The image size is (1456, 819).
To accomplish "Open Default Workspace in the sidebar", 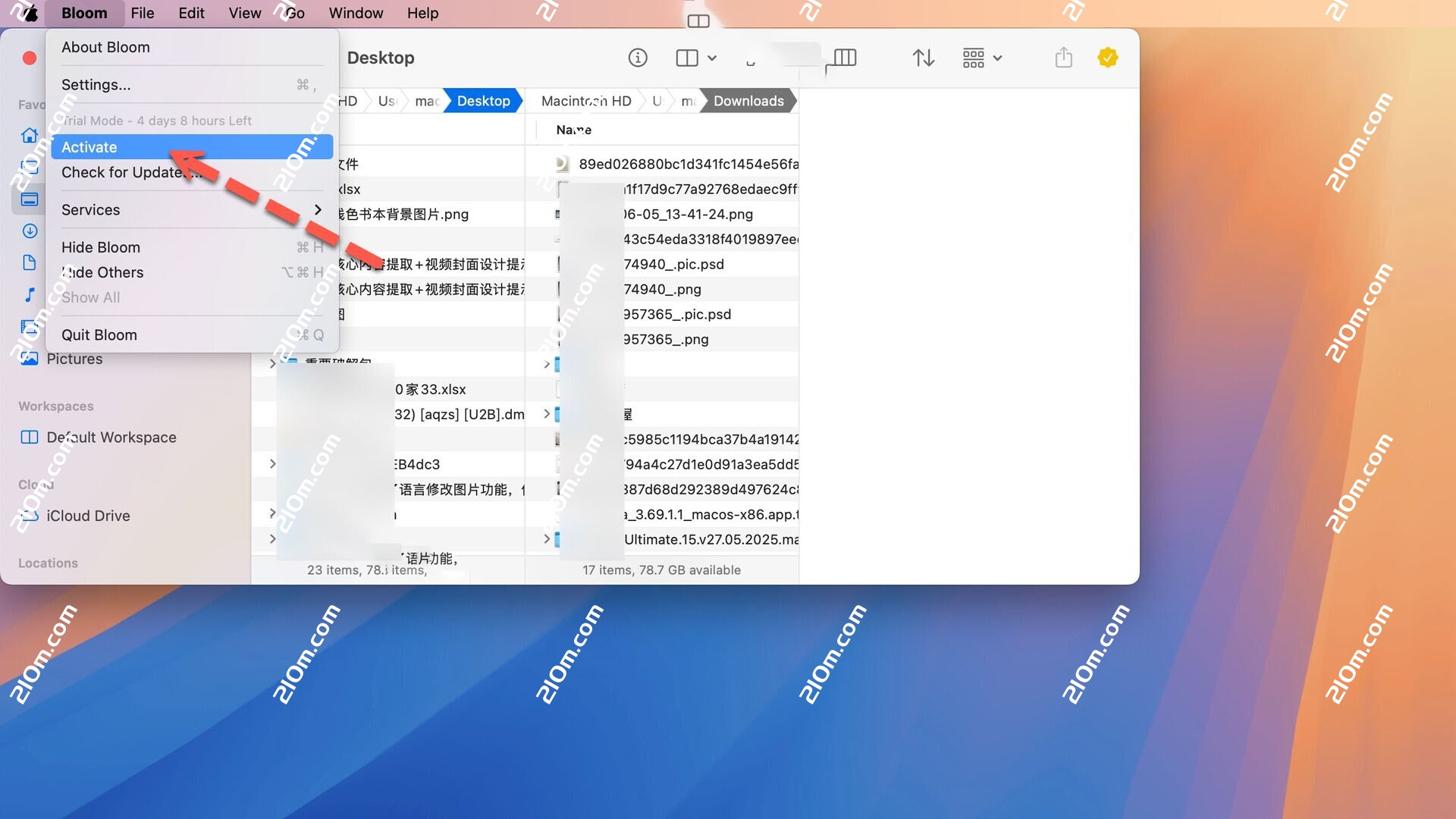I will click(111, 437).
